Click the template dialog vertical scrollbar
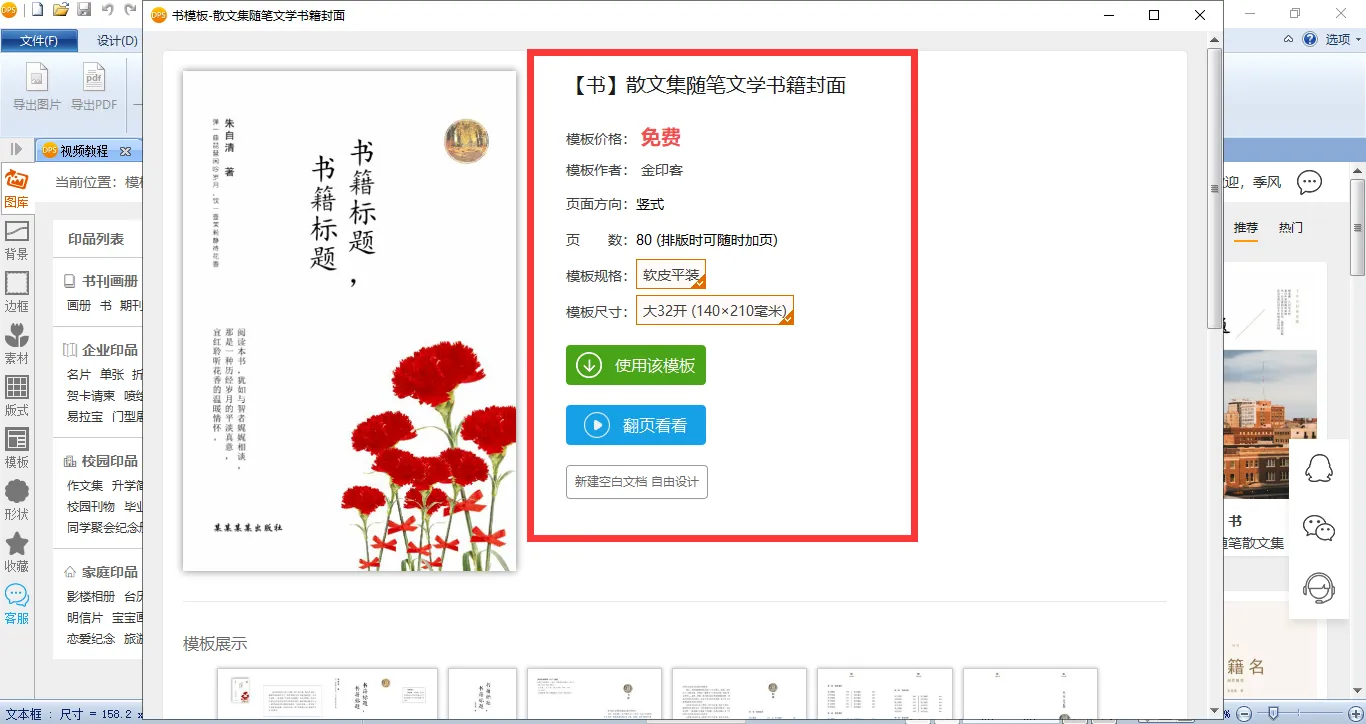1366x724 pixels. [x=1215, y=190]
